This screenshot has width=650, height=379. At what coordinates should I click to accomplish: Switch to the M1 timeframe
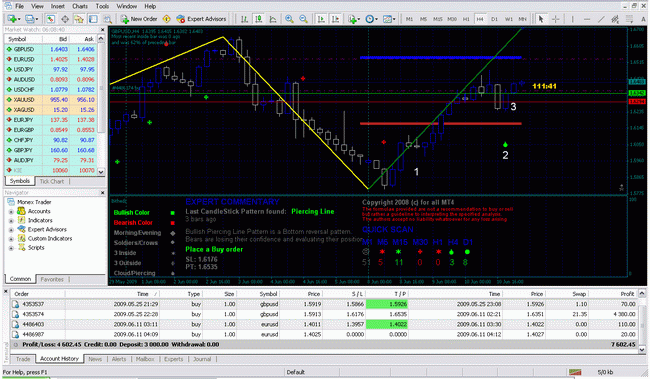[409, 19]
